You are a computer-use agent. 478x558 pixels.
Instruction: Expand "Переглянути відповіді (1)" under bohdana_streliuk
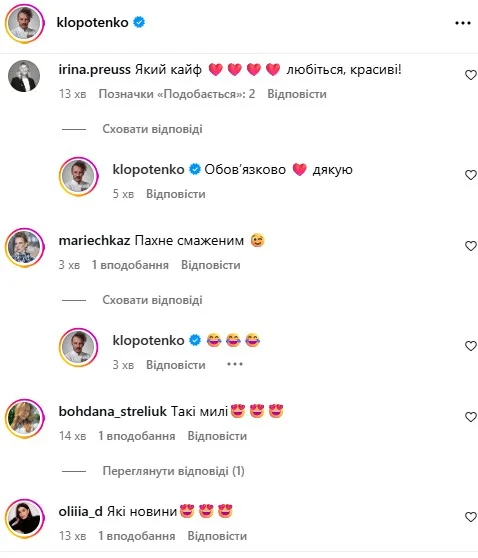point(173,471)
